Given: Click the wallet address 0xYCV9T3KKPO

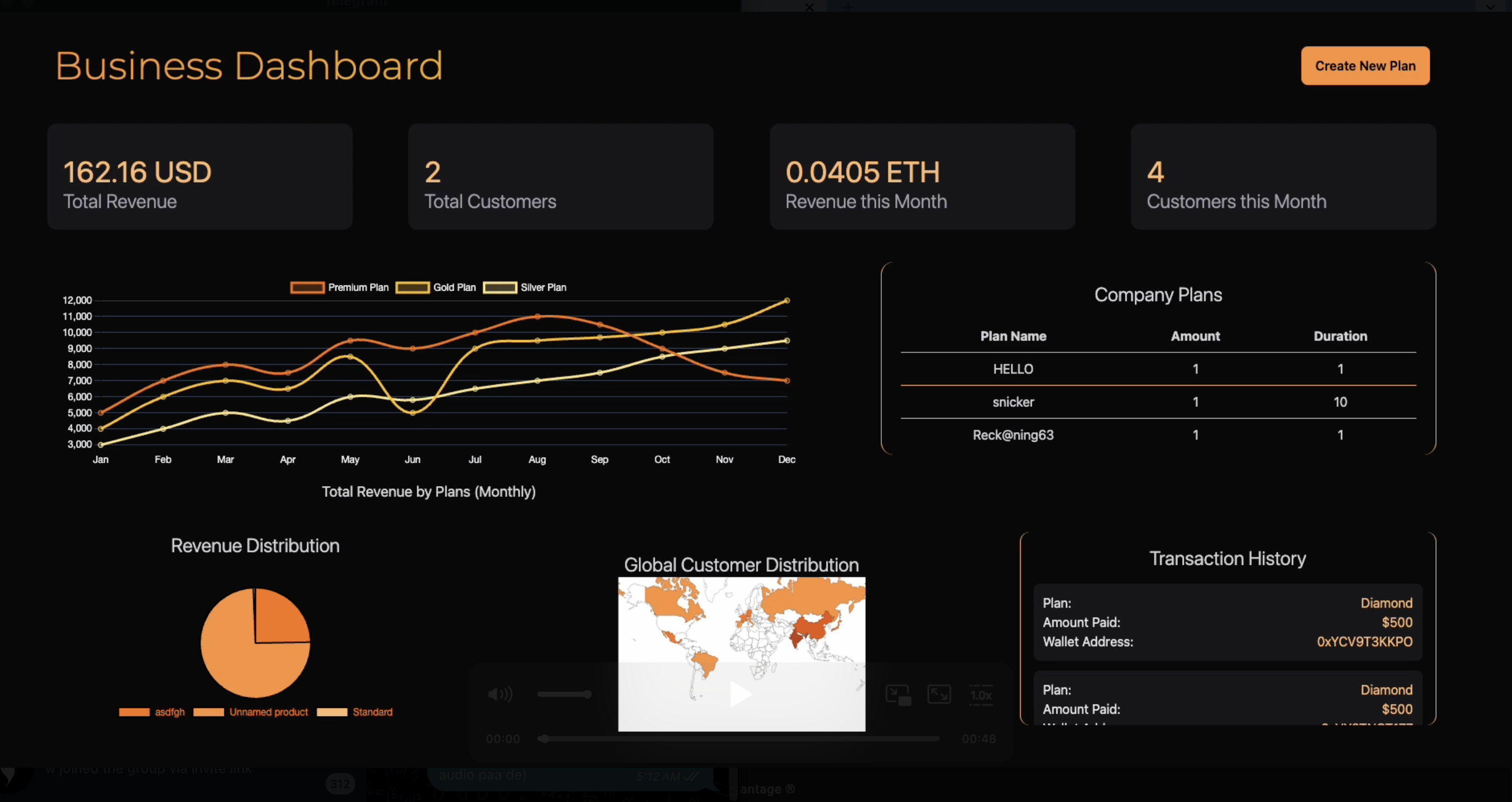Looking at the screenshot, I should point(1364,642).
